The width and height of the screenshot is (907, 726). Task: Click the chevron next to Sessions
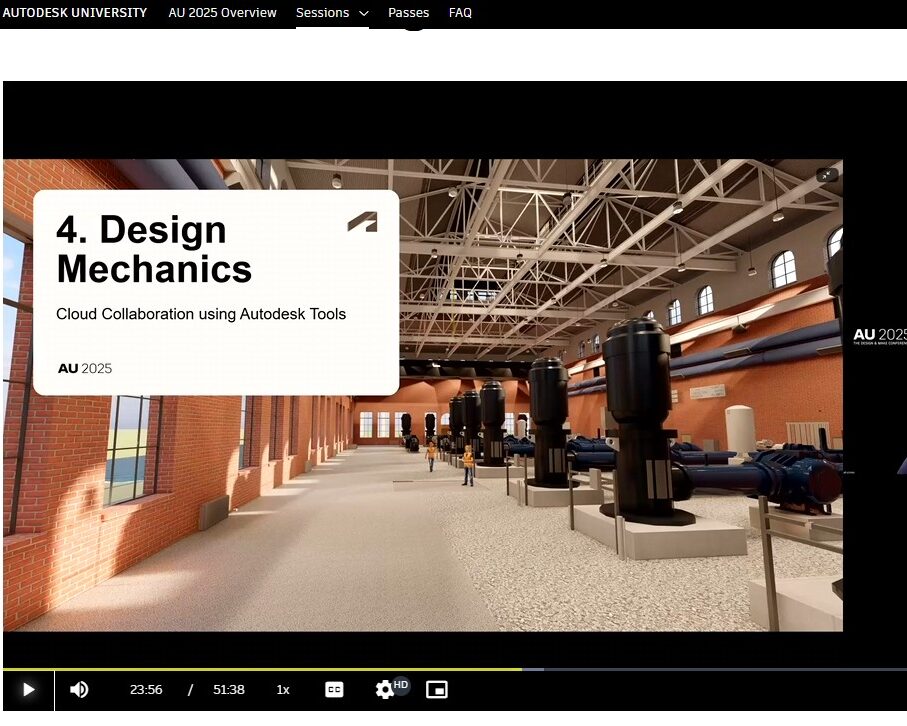pos(363,14)
